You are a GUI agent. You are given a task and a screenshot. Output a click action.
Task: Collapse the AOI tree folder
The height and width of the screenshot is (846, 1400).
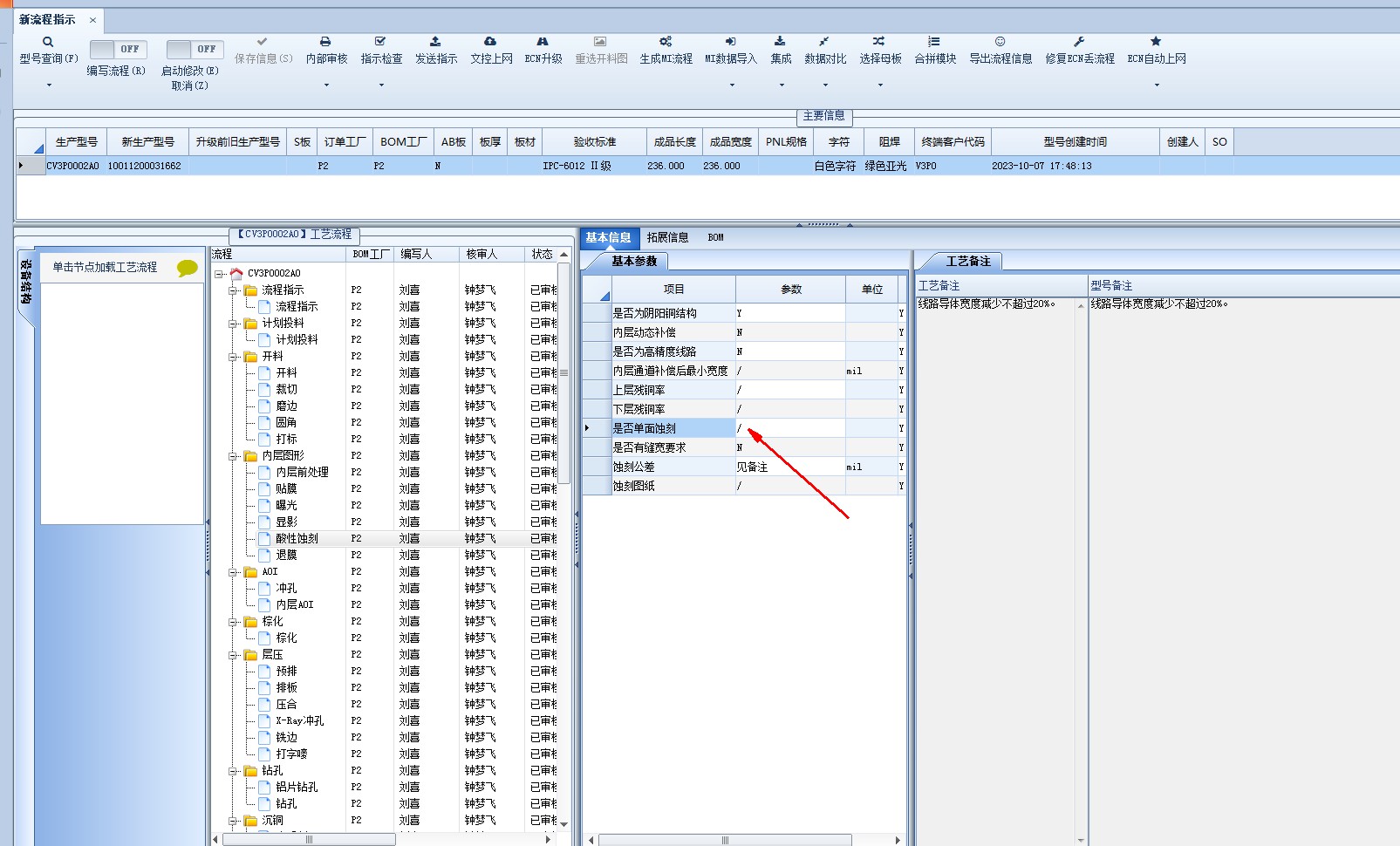(x=234, y=572)
